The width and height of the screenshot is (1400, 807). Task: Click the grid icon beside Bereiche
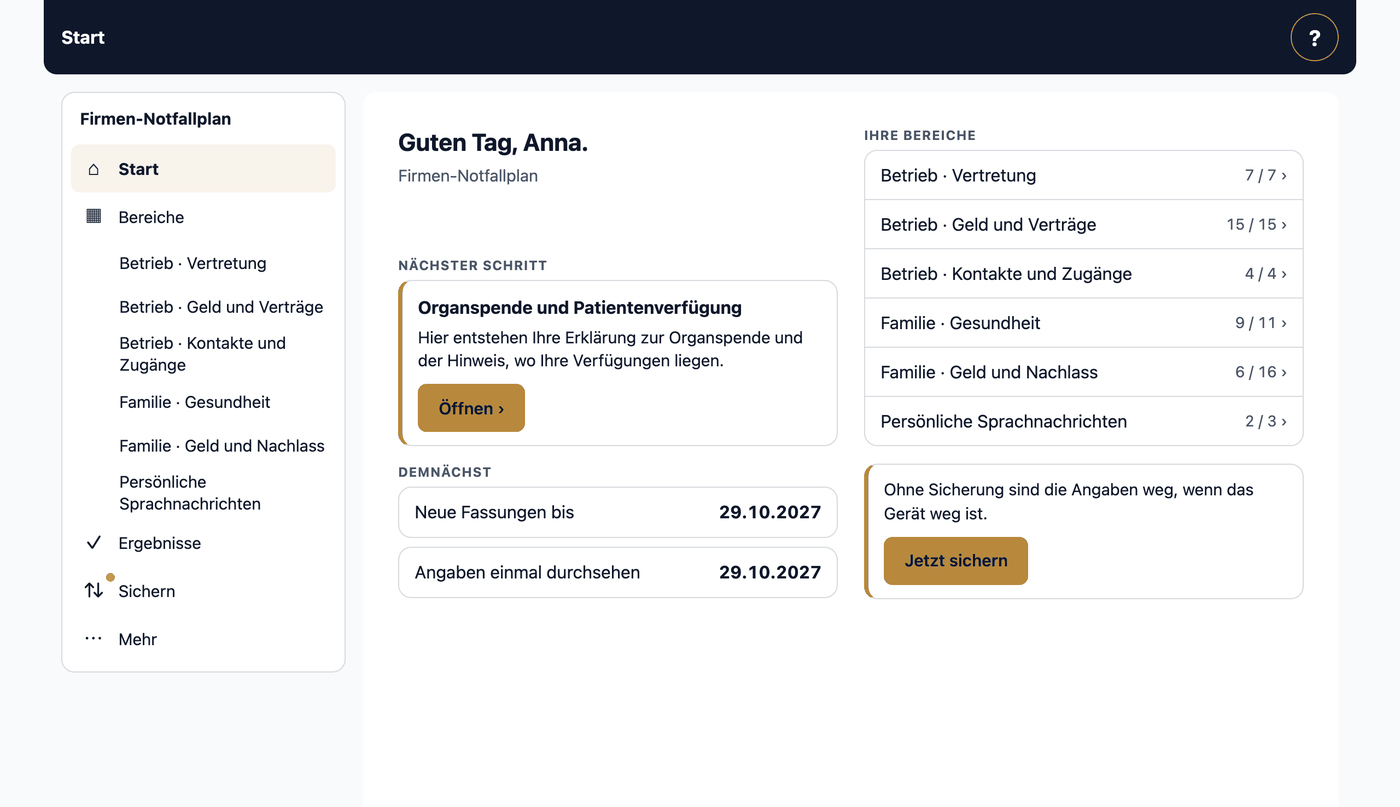coord(94,216)
